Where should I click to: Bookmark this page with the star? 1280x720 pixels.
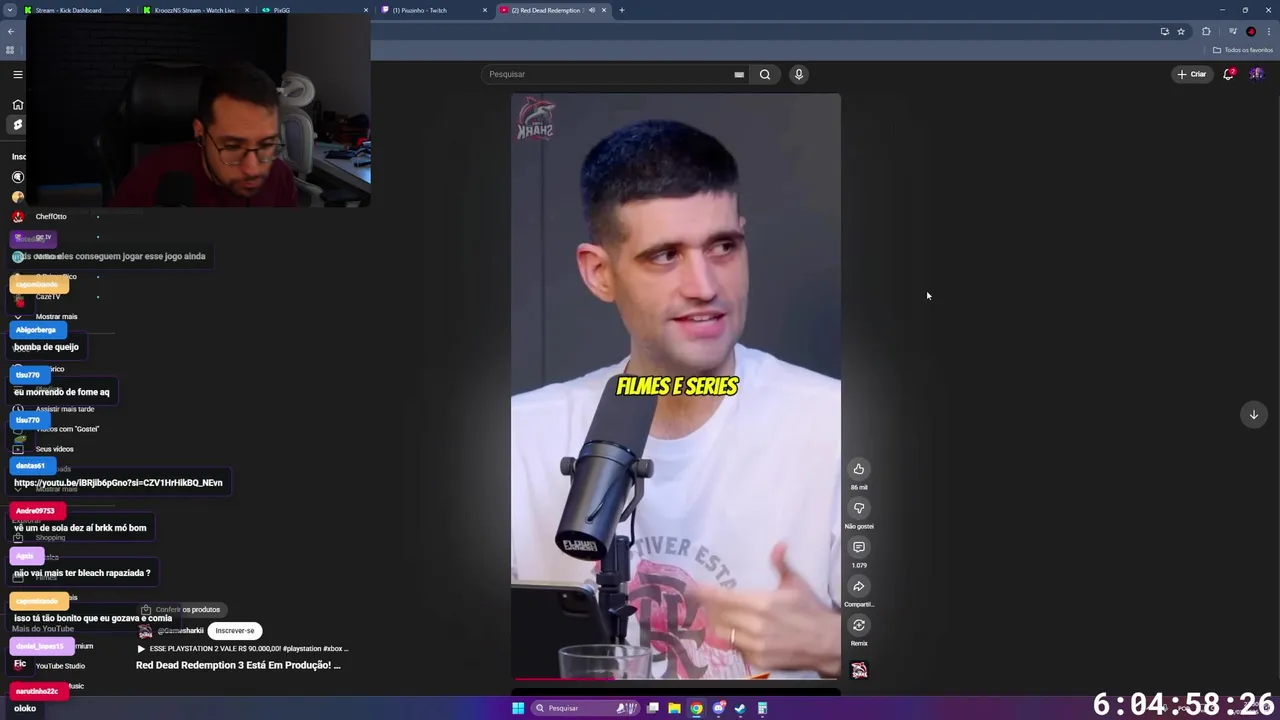click(1181, 32)
